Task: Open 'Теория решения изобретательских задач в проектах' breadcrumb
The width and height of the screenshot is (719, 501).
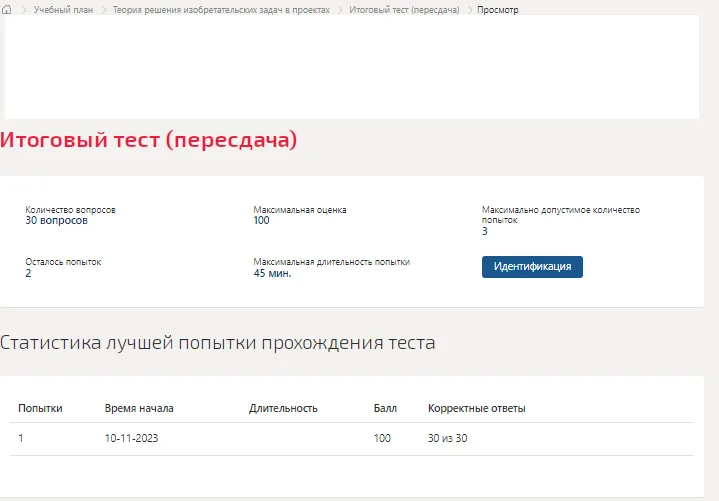Action: pyautogui.click(x=221, y=10)
